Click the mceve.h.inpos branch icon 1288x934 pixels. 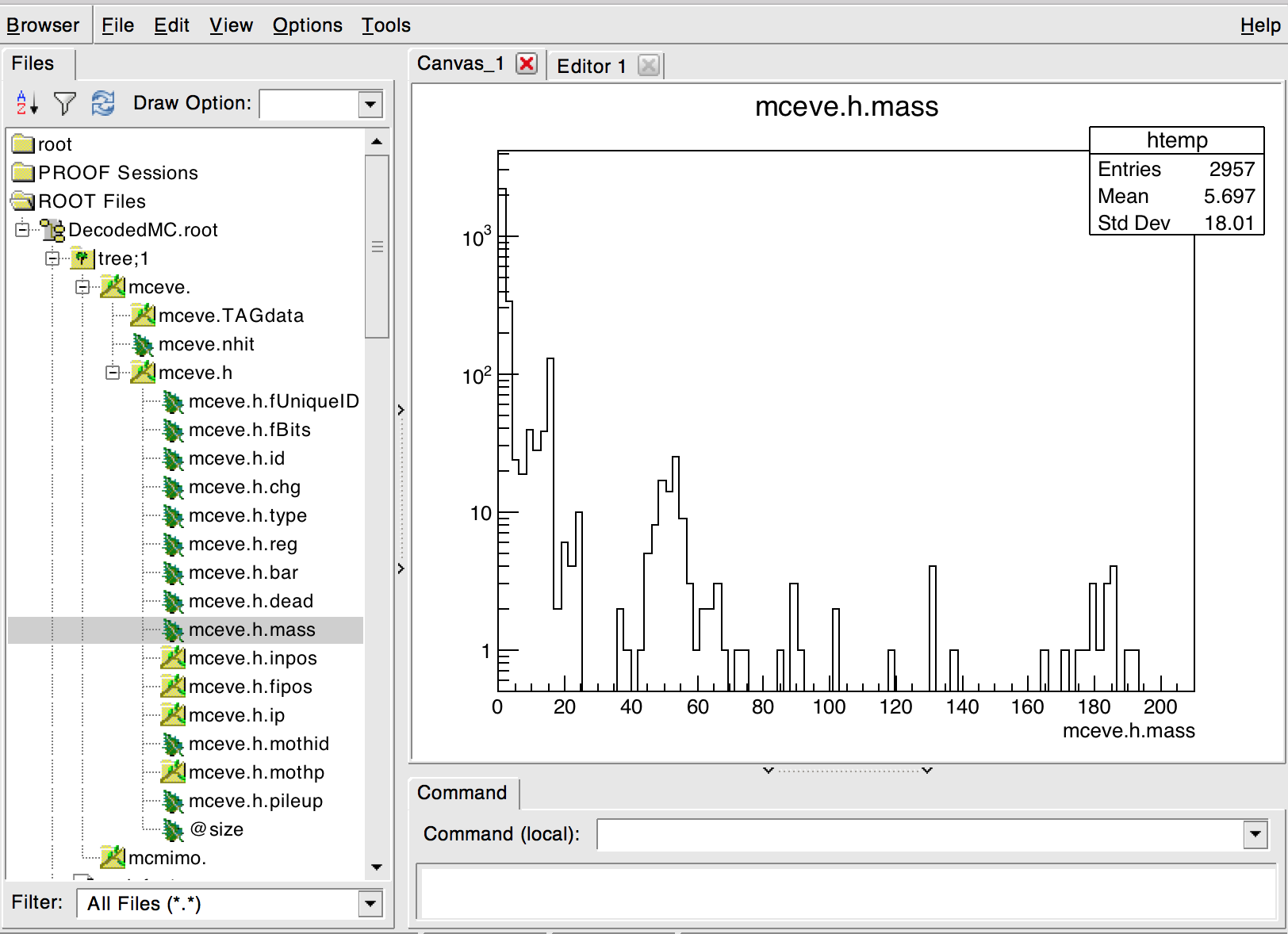pos(173,658)
